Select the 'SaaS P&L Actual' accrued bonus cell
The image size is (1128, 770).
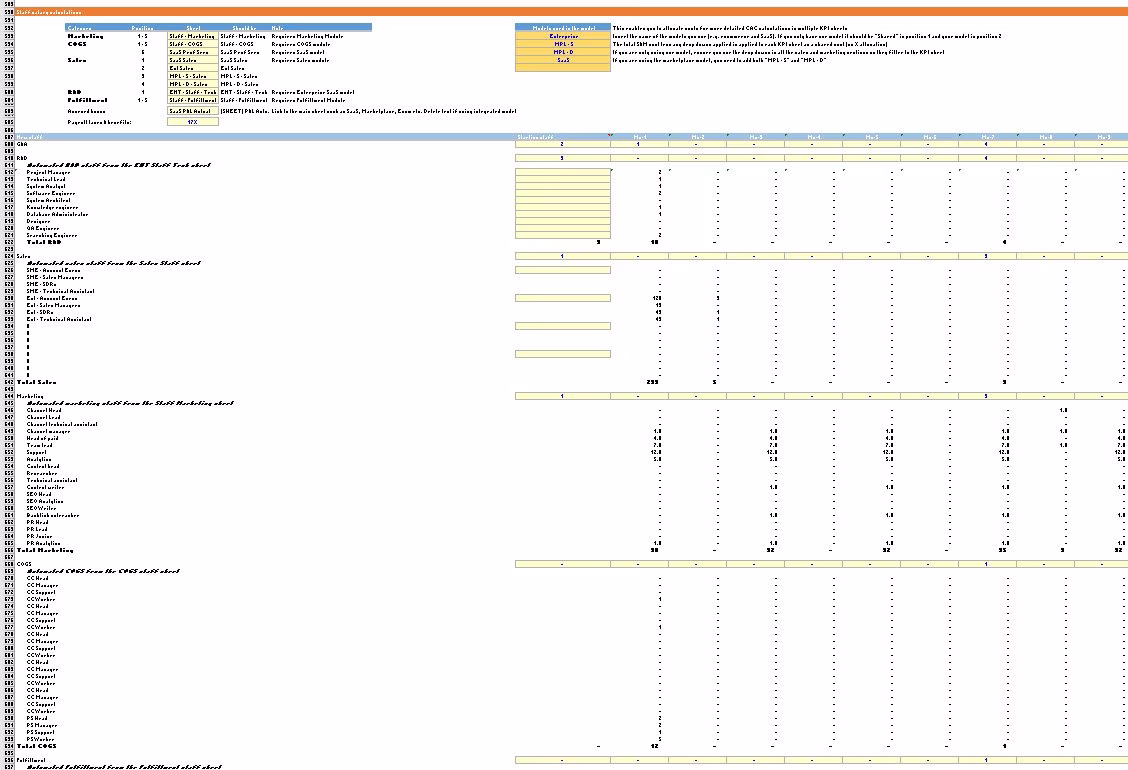pyautogui.click(x=192, y=111)
